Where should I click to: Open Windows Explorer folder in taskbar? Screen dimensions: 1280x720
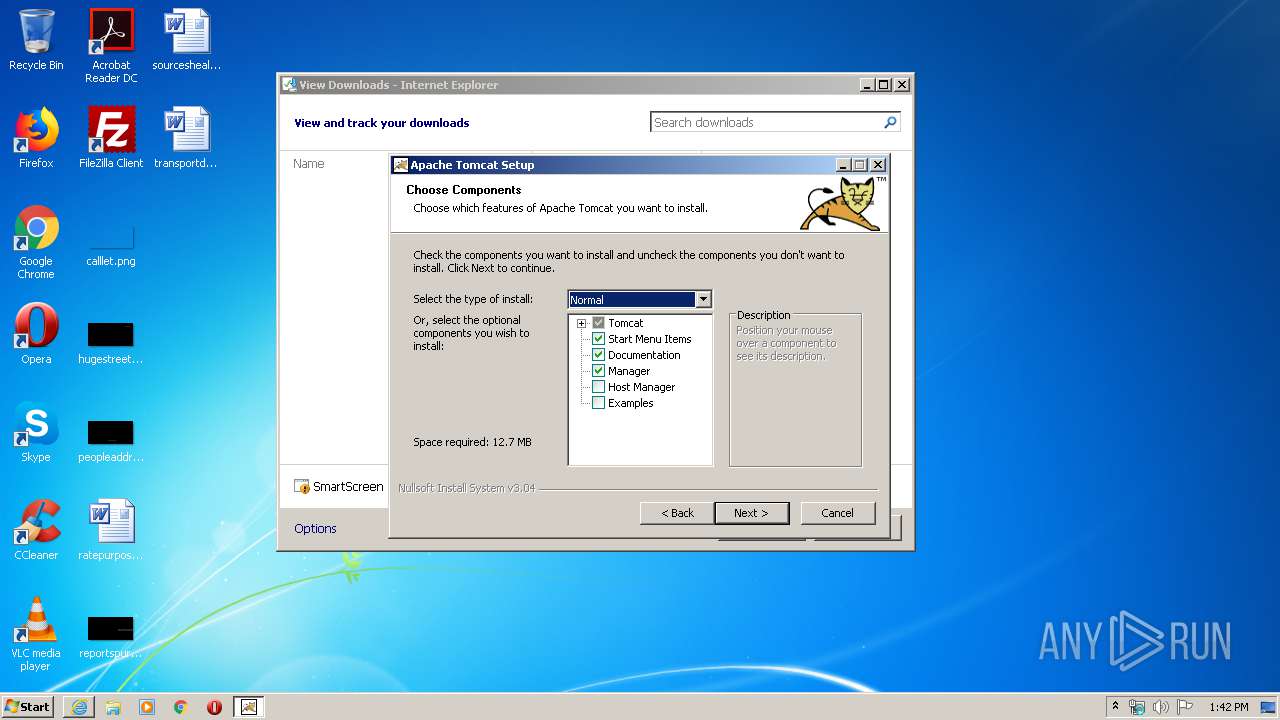[113, 707]
